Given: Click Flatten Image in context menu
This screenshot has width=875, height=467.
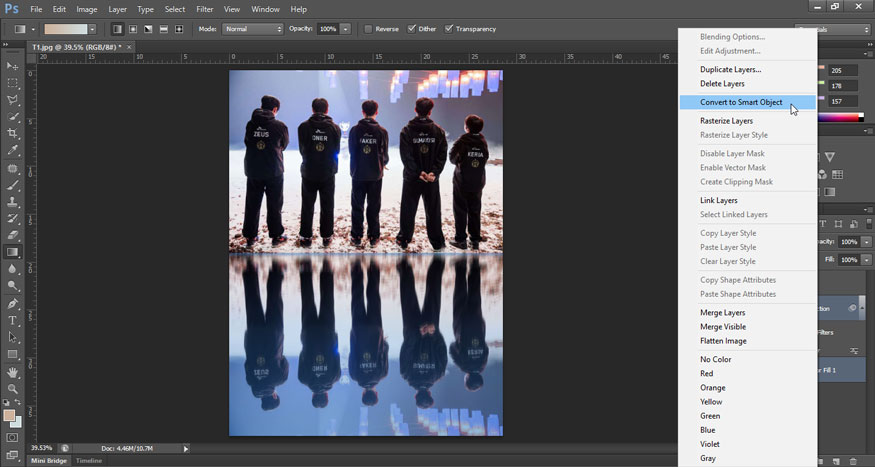Looking at the screenshot, I should (723, 341).
